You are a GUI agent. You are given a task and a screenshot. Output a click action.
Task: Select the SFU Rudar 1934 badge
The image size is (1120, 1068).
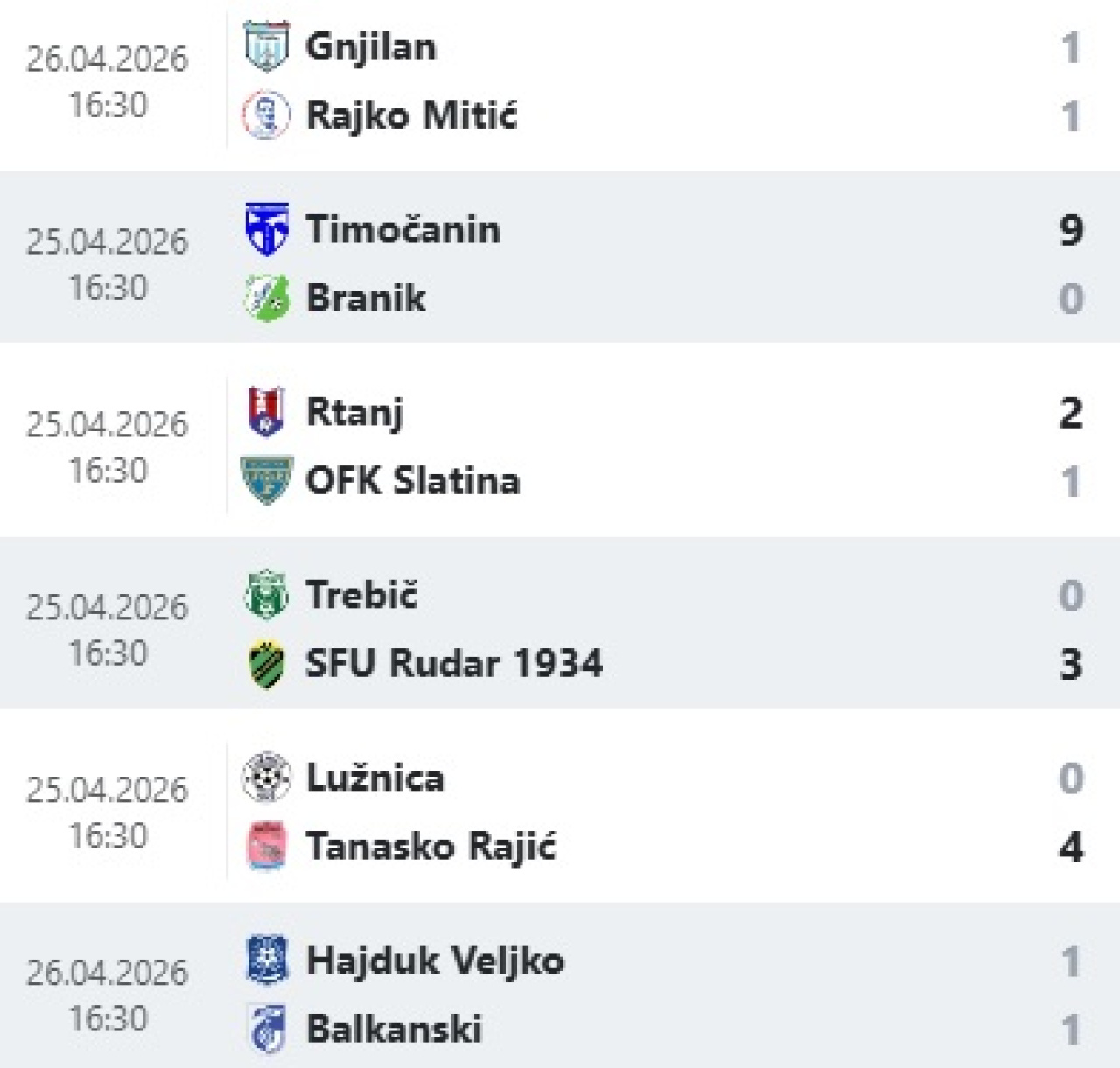(x=266, y=664)
